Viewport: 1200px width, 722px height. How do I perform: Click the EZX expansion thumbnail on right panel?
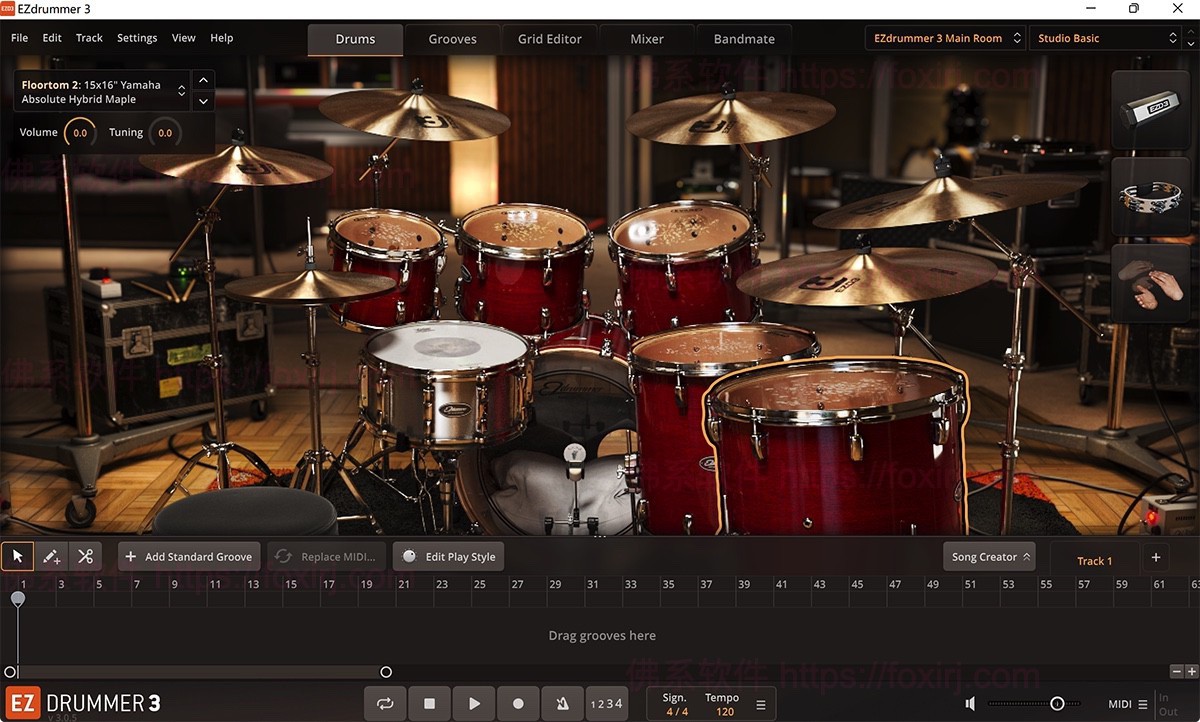pyautogui.click(x=1150, y=110)
